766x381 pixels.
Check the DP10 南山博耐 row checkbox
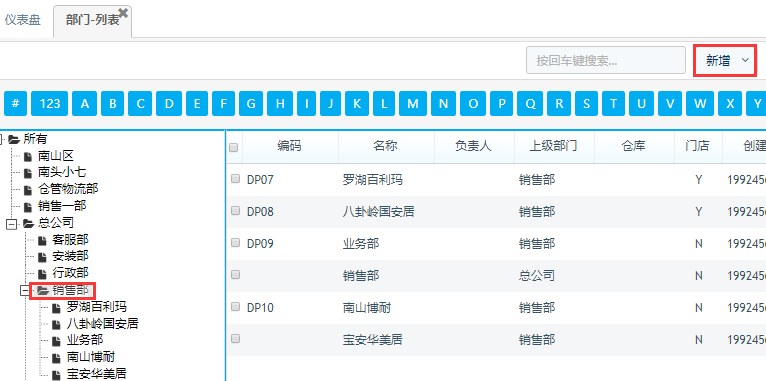(235, 306)
